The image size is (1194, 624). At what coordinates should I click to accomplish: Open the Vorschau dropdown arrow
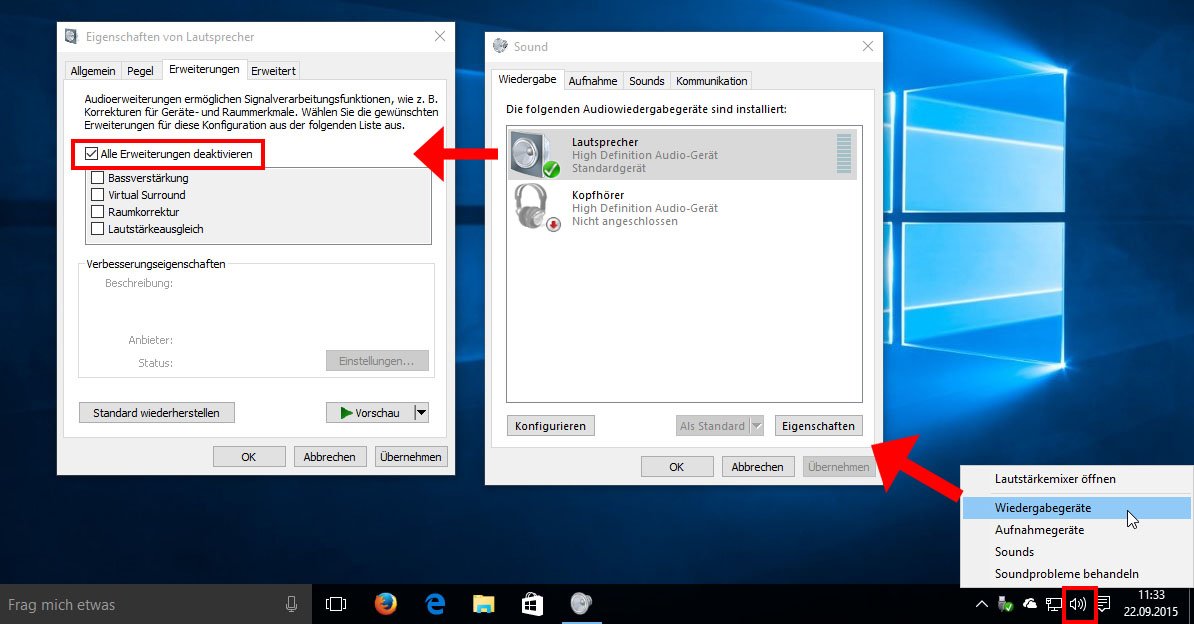(420, 411)
